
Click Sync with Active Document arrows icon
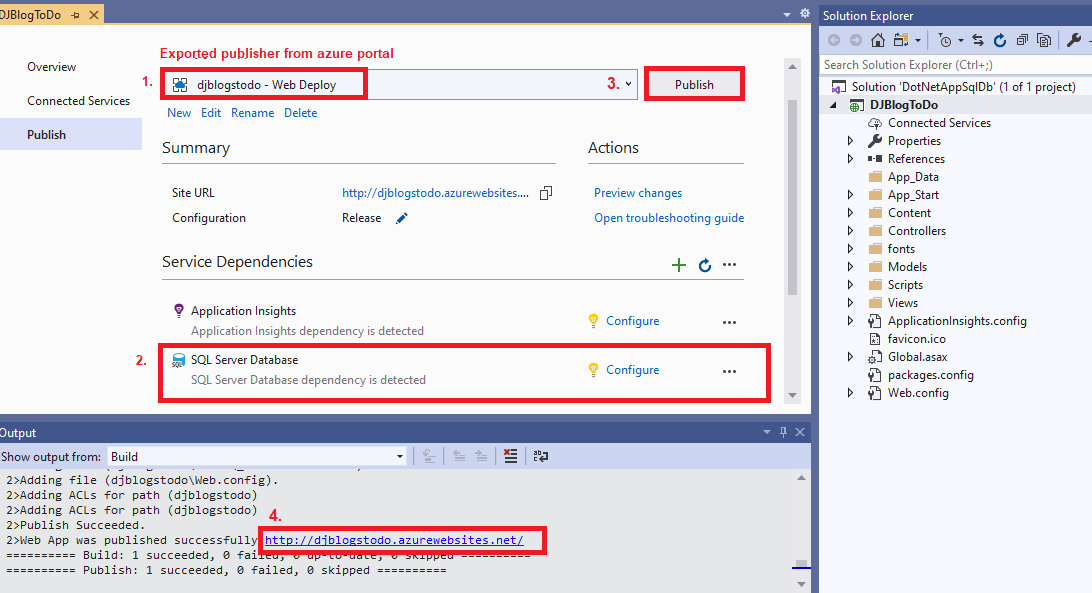tap(978, 40)
